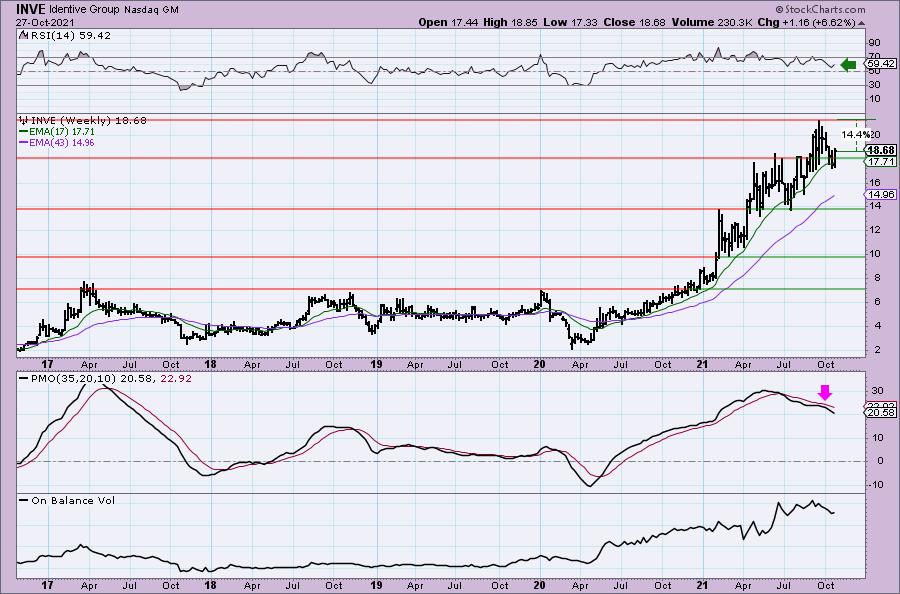Click the up-triangle icon after the Chg value
The width and height of the screenshot is (900, 594).
[x=861, y=23]
